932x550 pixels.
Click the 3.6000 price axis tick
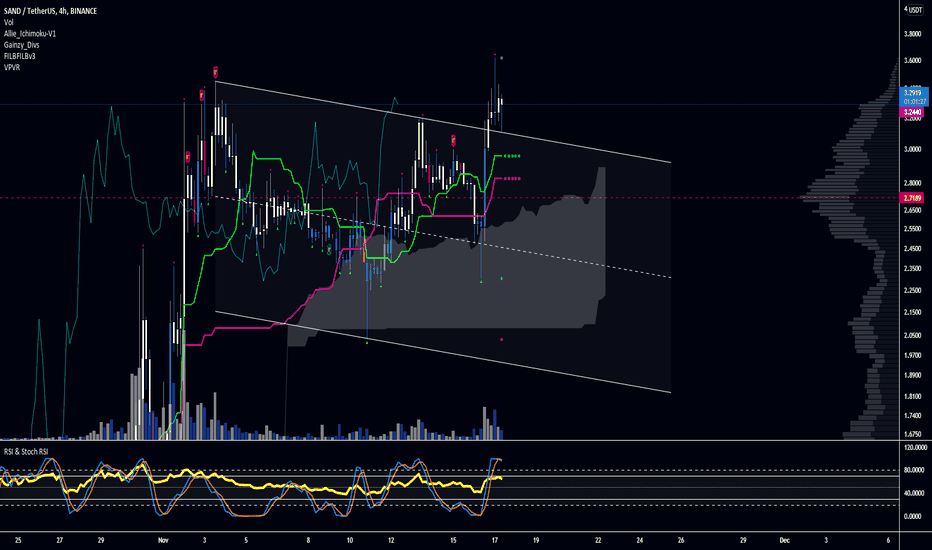coord(912,60)
